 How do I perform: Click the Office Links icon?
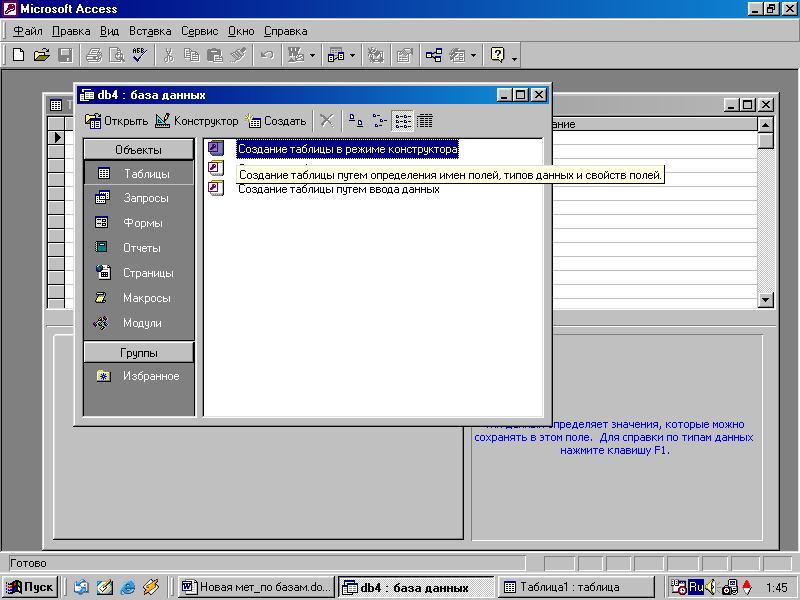(x=296, y=55)
